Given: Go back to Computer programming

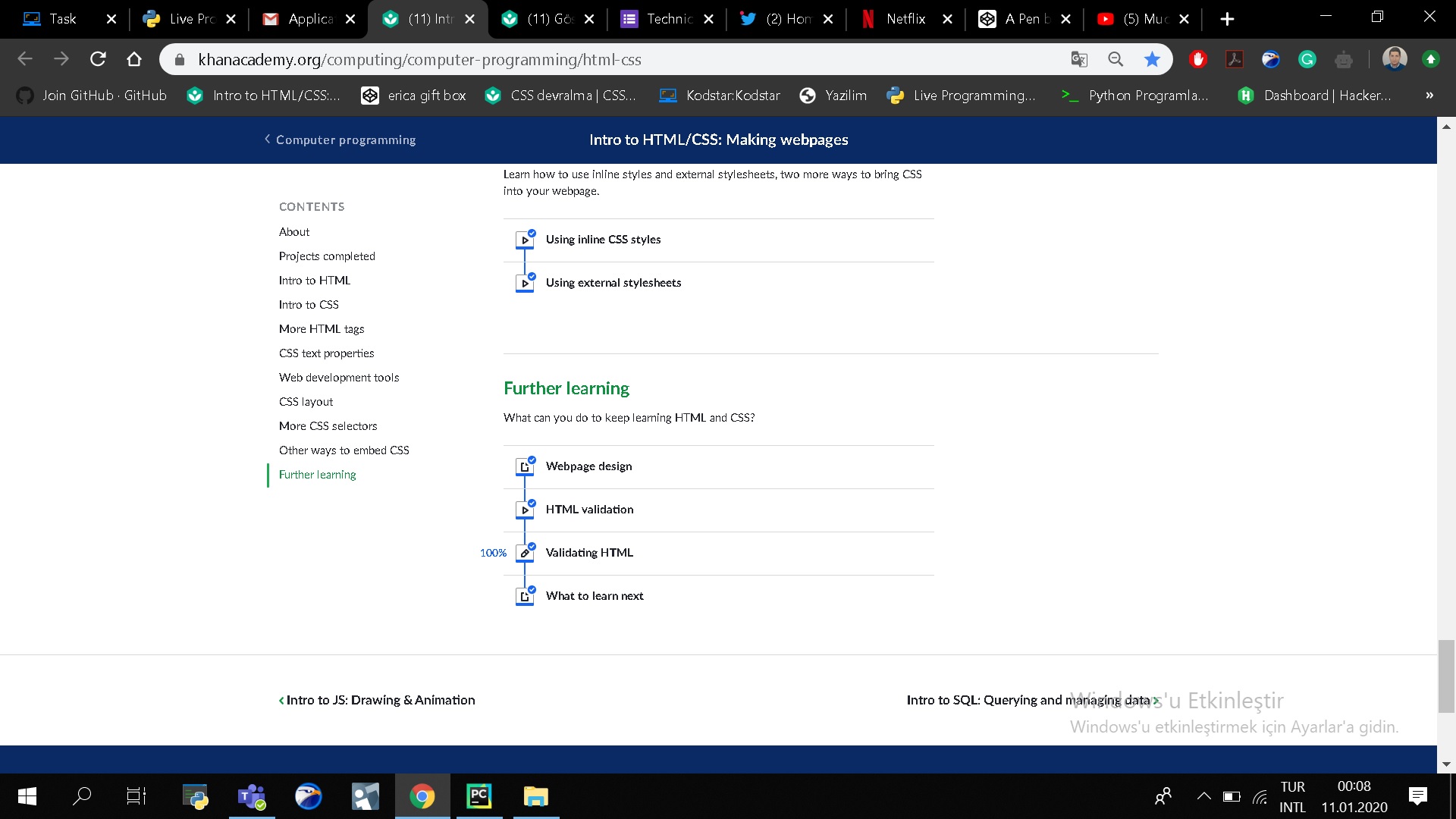Looking at the screenshot, I should coord(340,140).
